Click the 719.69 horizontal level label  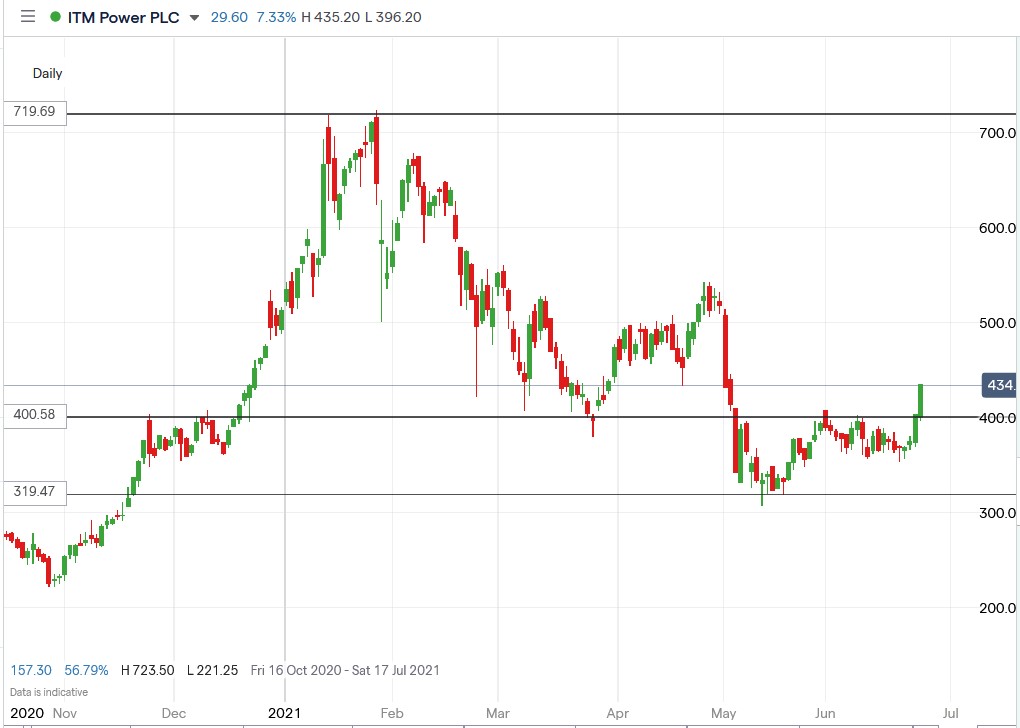point(33,112)
